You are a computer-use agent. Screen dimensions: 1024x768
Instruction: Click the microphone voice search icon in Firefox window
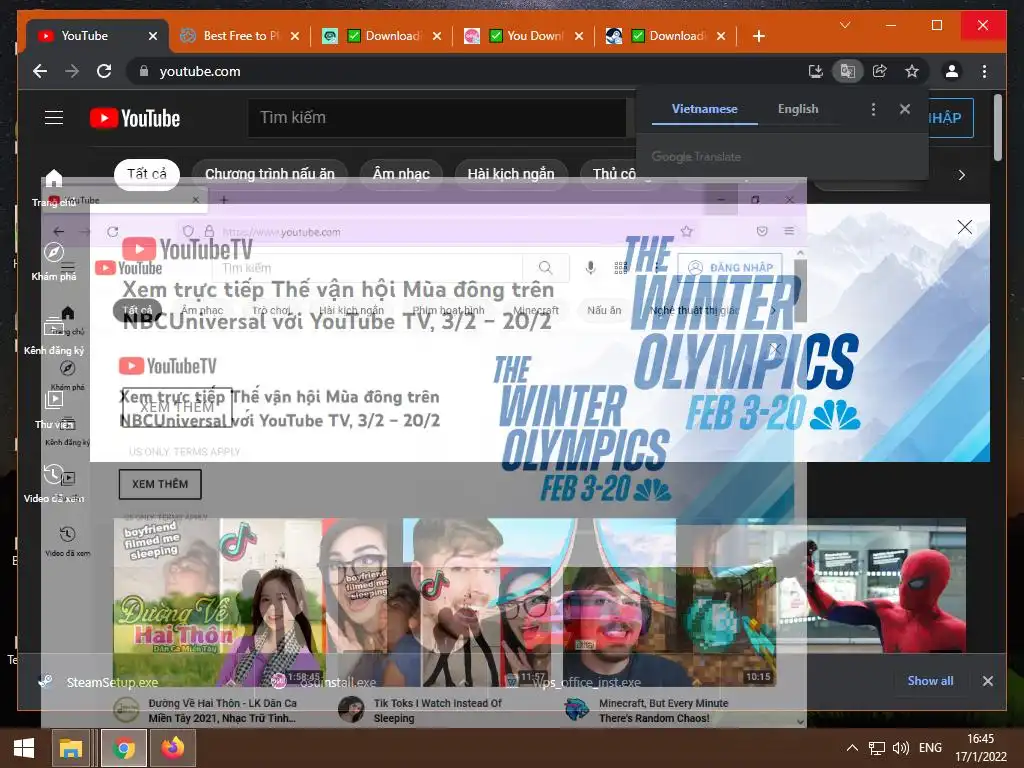point(590,268)
